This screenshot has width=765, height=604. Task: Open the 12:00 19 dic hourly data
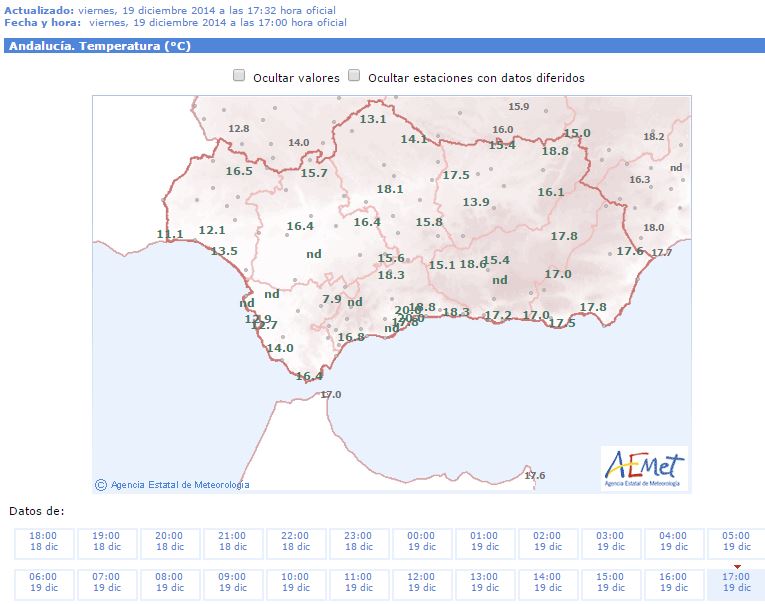[421, 583]
